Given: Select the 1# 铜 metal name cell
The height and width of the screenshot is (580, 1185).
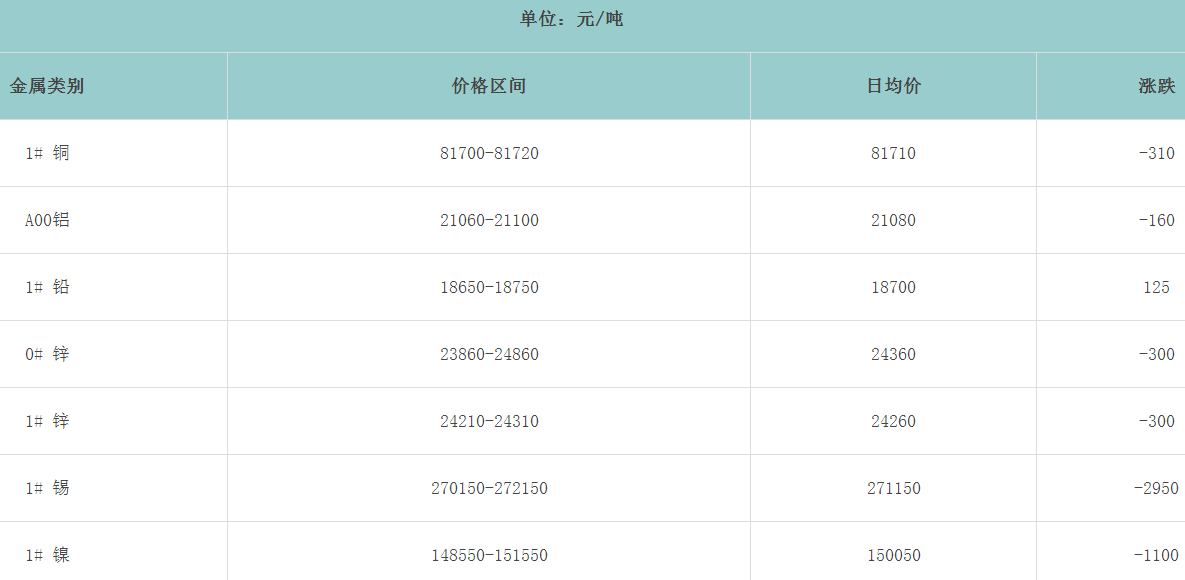Looking at the screenshot, I should coord(47,153).
